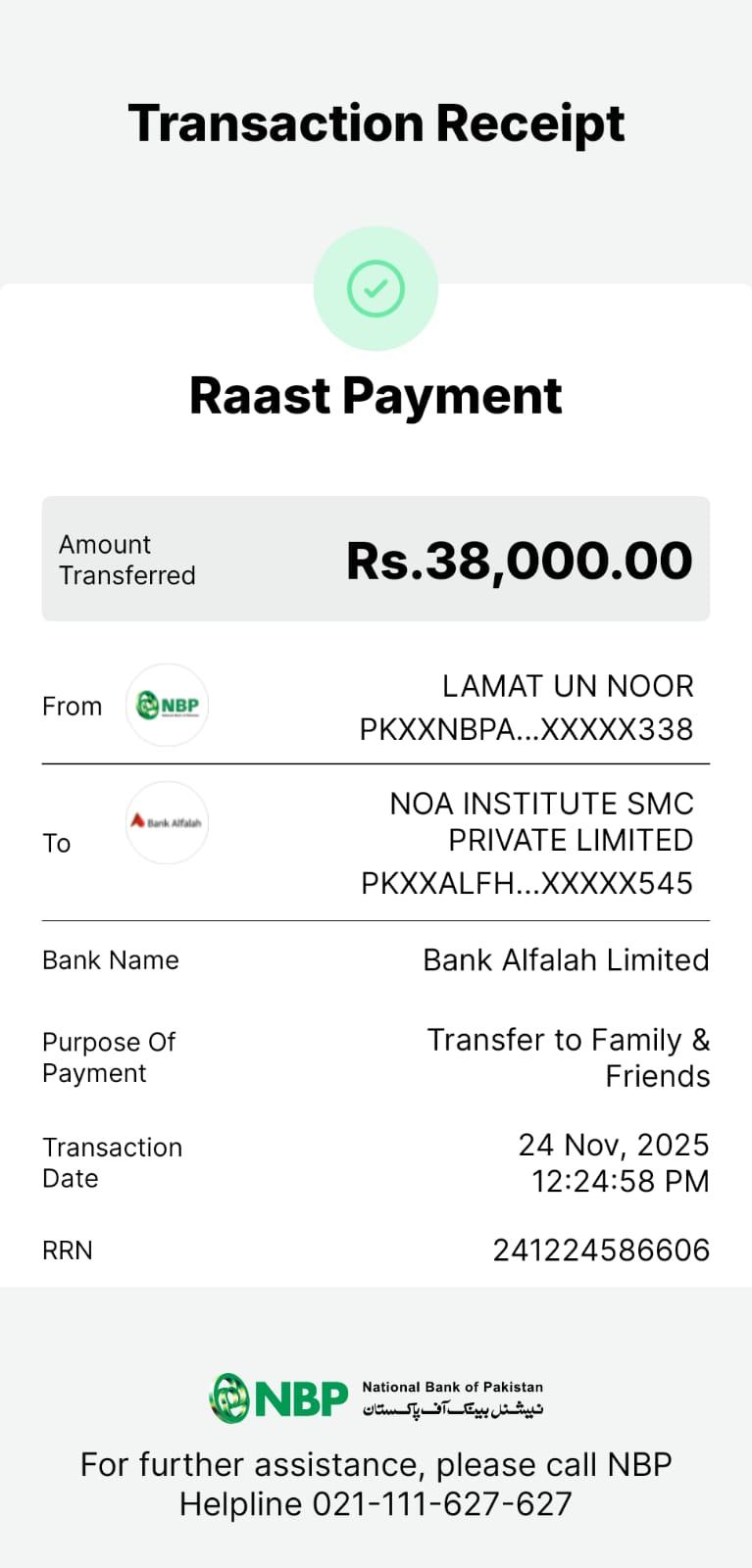Image resolution: width=752 pixels, height=1568 pixels.
Task: Click the Bank Alfalah logo beside To
Action: point(168,822)
